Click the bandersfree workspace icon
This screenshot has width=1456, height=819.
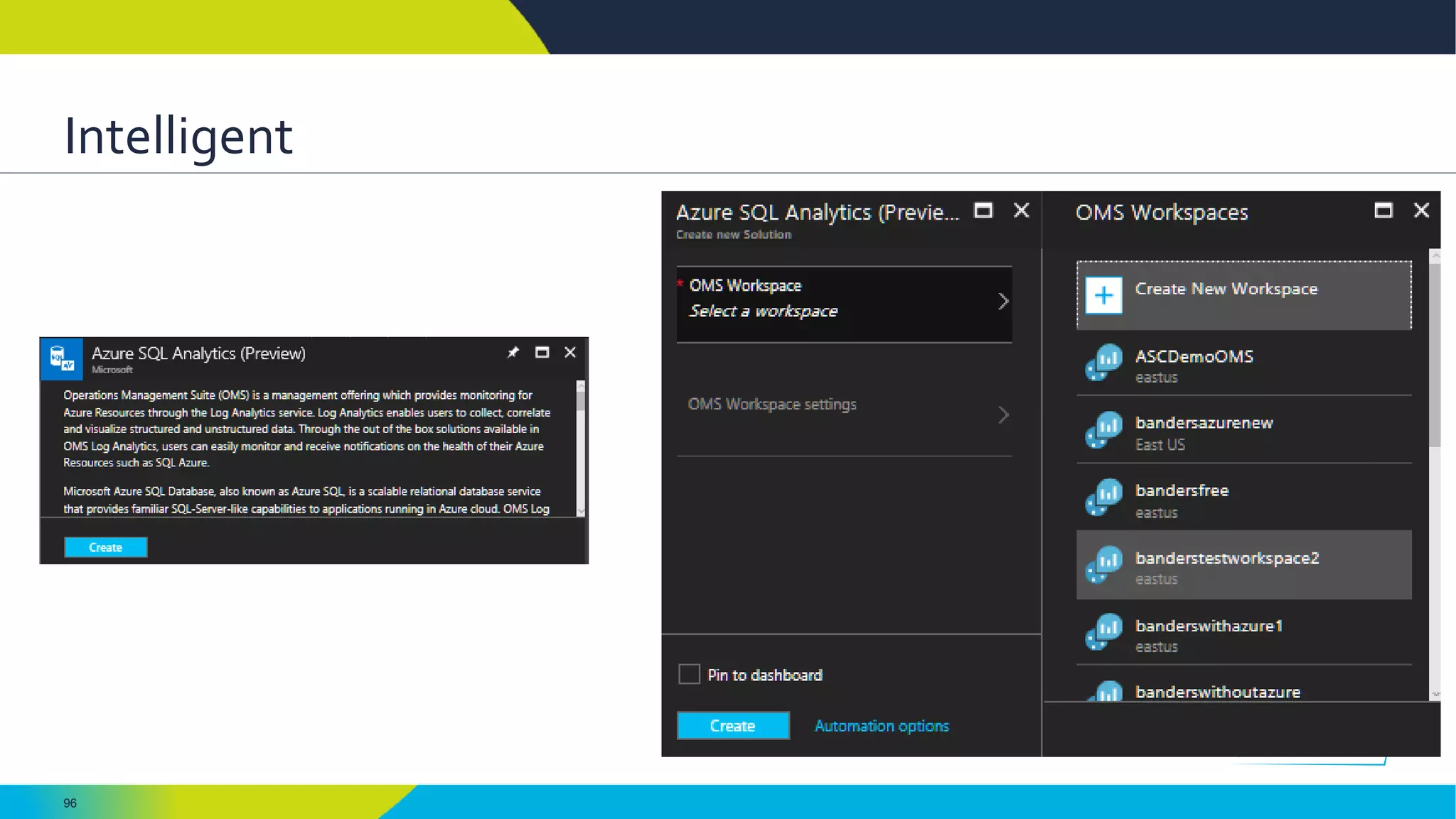pos(1103,498)
